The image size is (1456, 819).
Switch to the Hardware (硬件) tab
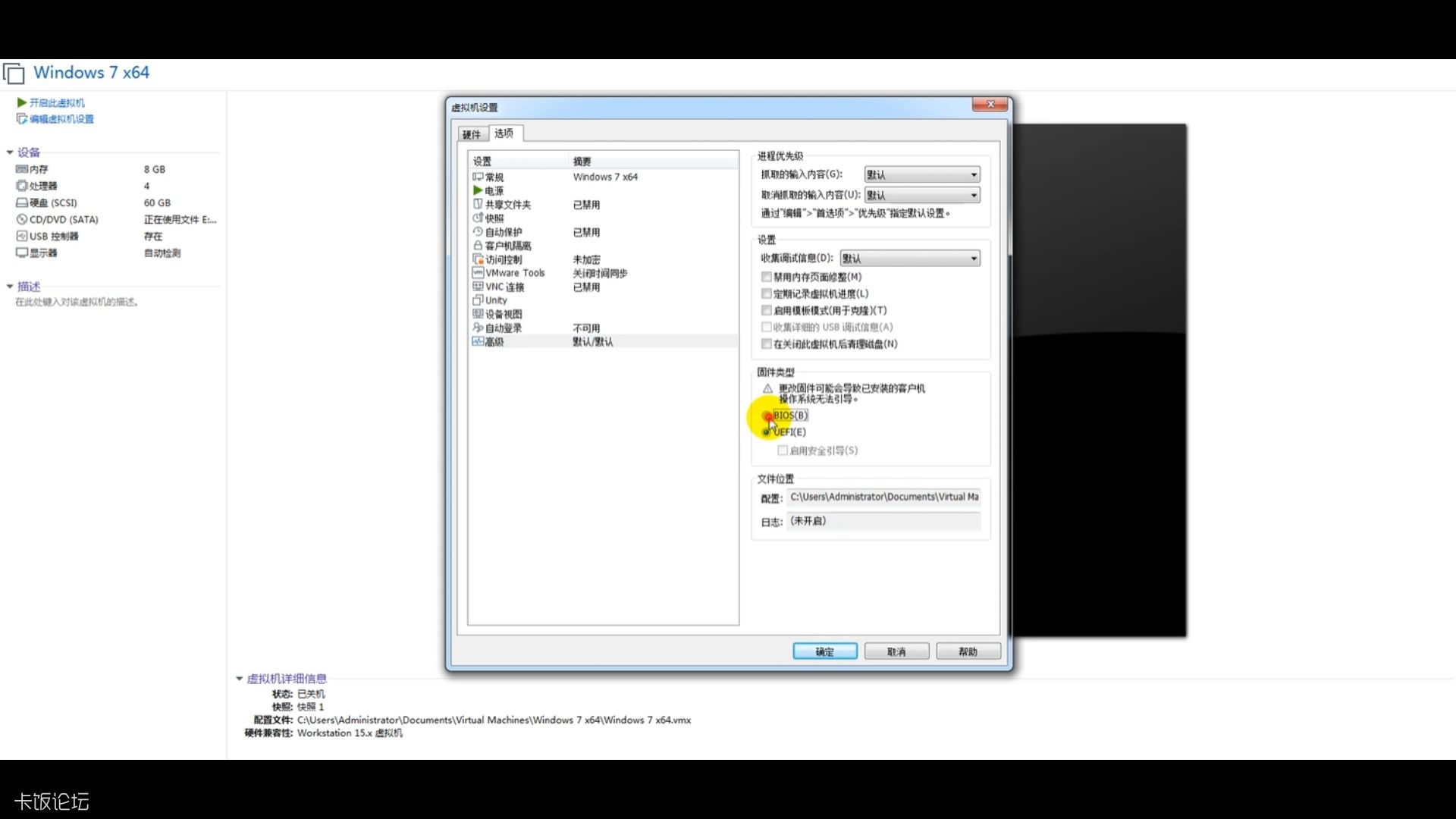(x=472, y=134)
